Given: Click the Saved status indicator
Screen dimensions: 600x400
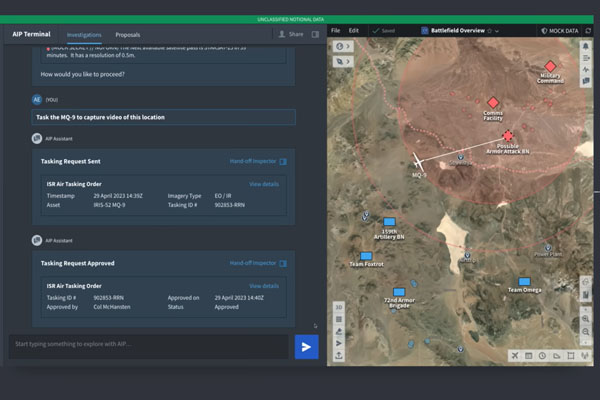Looking at the screenshot, I should point(384,31).
